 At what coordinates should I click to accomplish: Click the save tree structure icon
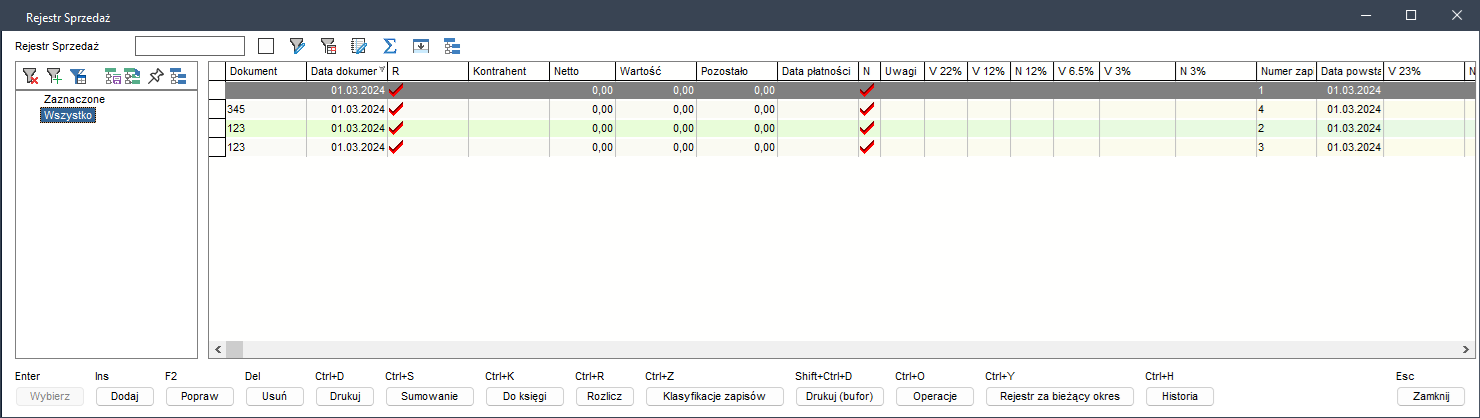coord(113,76)
